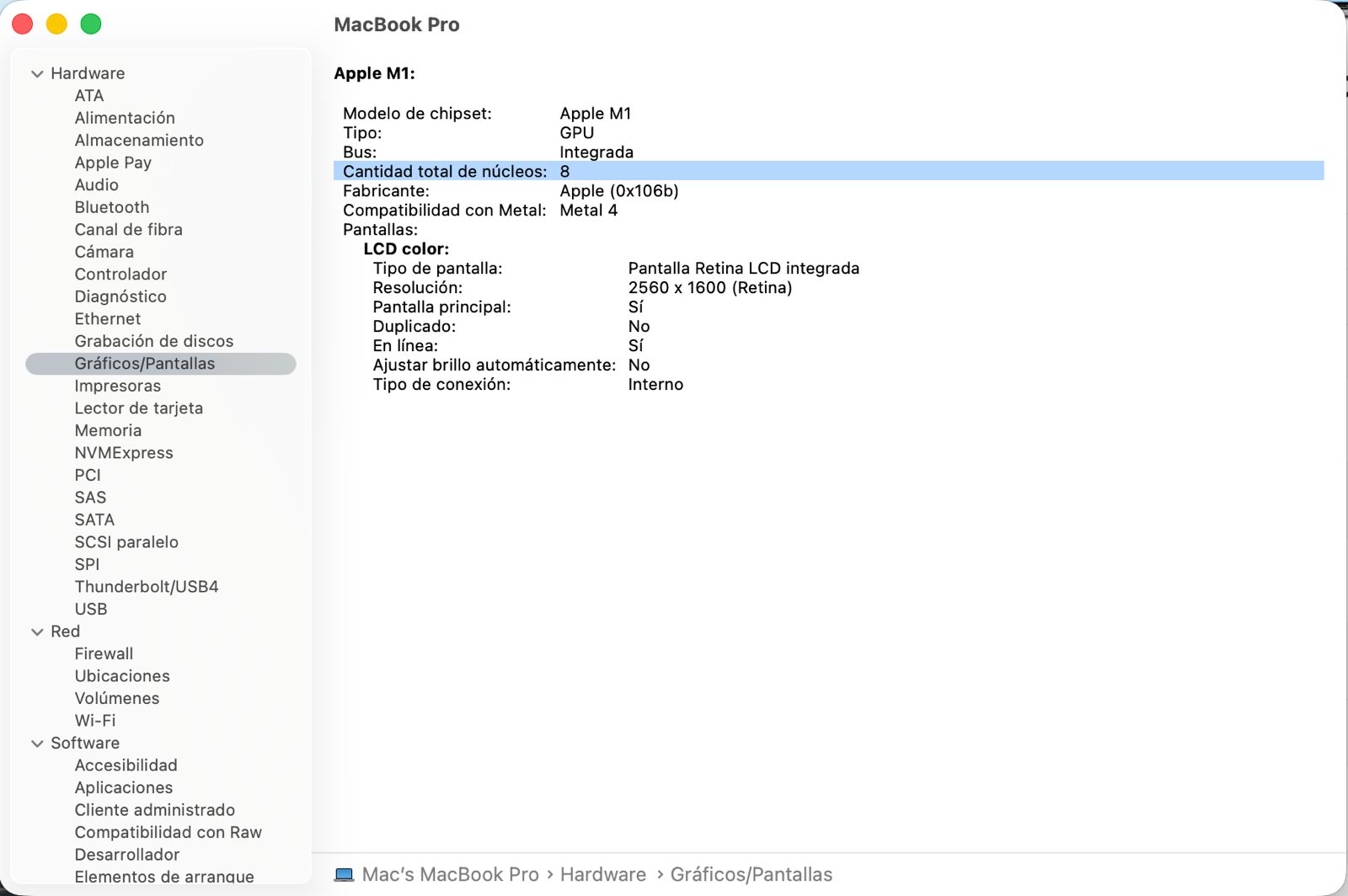1348x896 pixels.
Task: Click the Modelo de chipset label
Action: [x=417, y=114]
